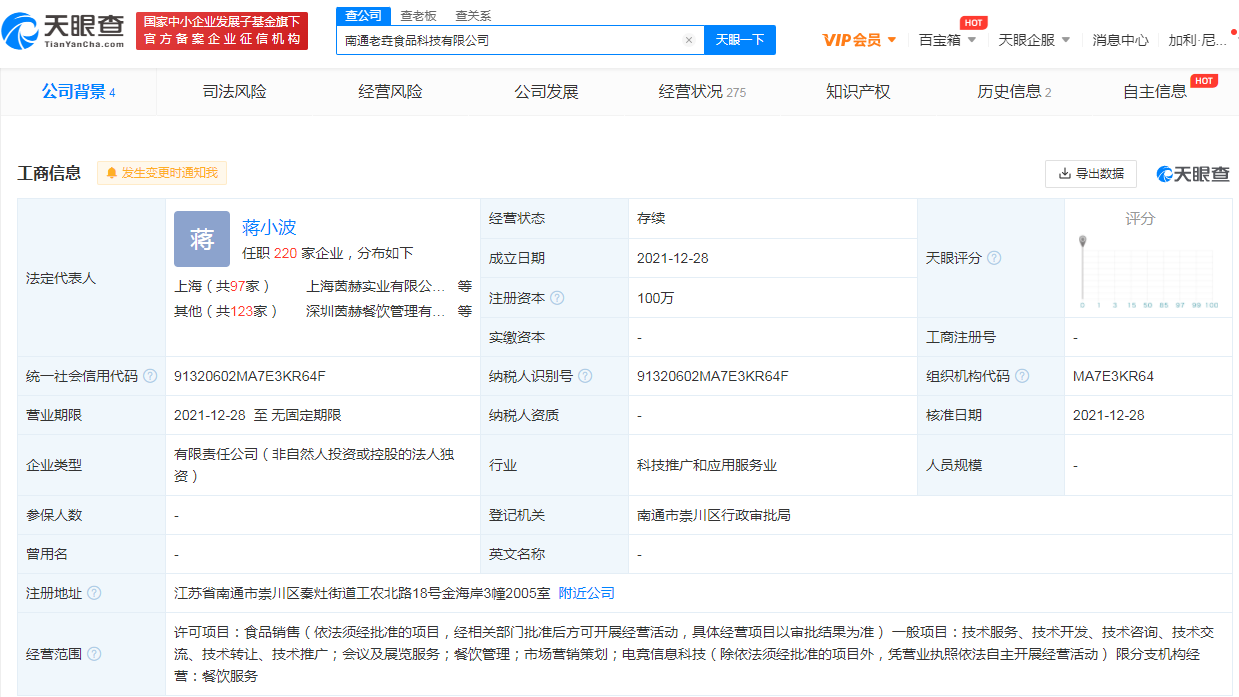1239x697 pixels.
Task: Select the 经营状况 tab
Action: 702,92
